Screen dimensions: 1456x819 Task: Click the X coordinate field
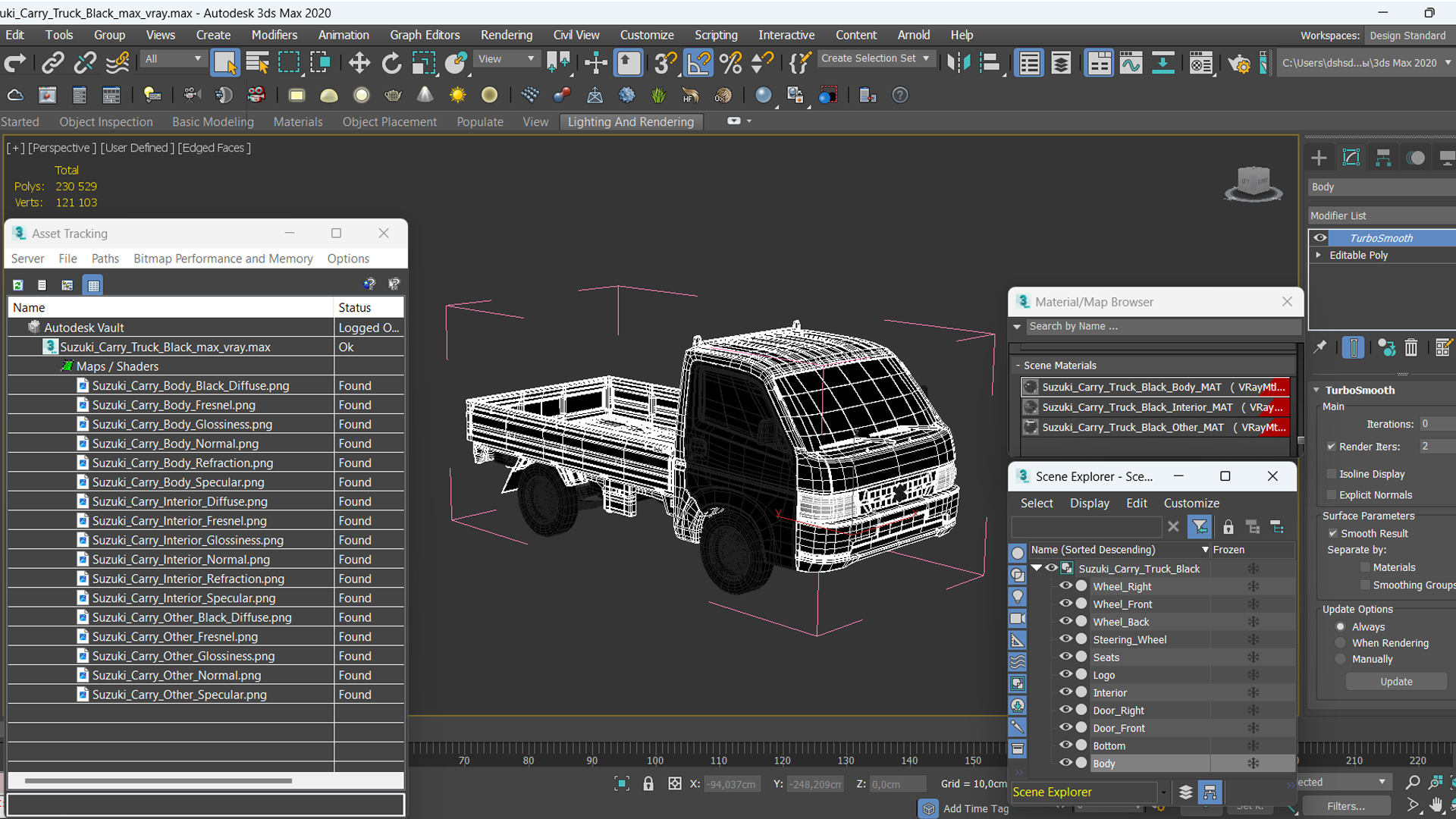(x=733, y=784)
